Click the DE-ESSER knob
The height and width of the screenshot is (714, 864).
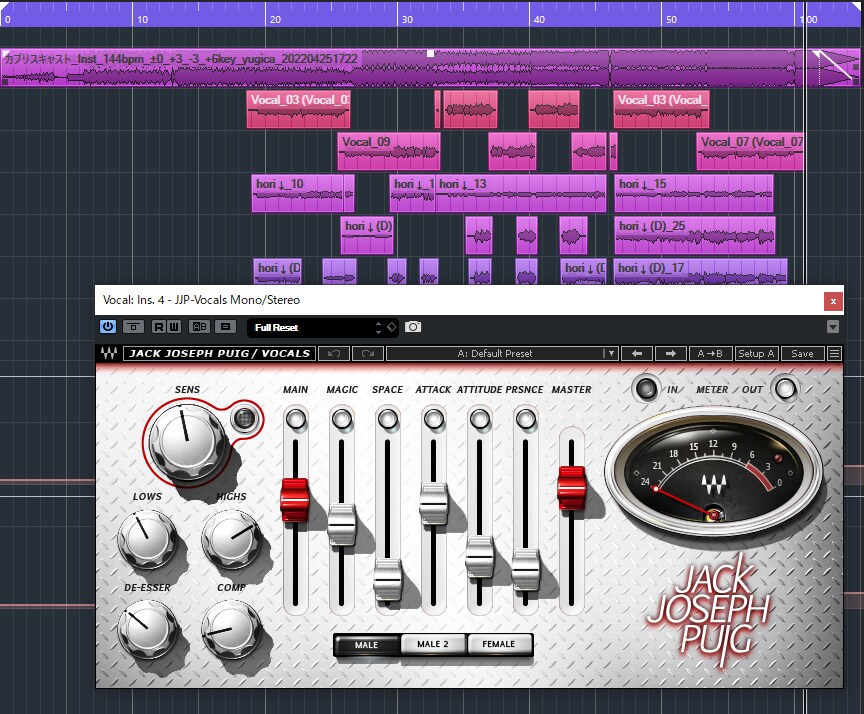coord(146,630)
